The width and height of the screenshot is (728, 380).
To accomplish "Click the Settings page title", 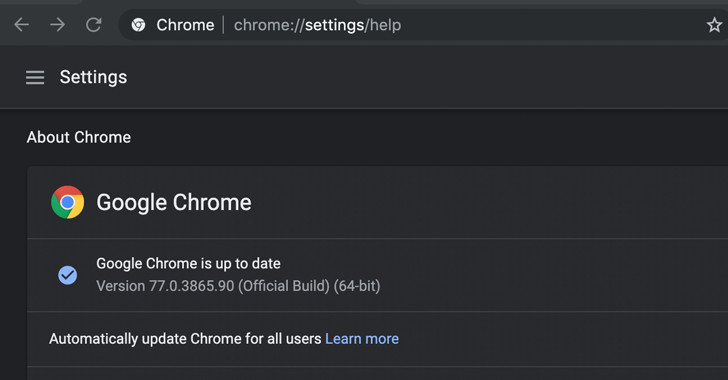I will (93, 77).
